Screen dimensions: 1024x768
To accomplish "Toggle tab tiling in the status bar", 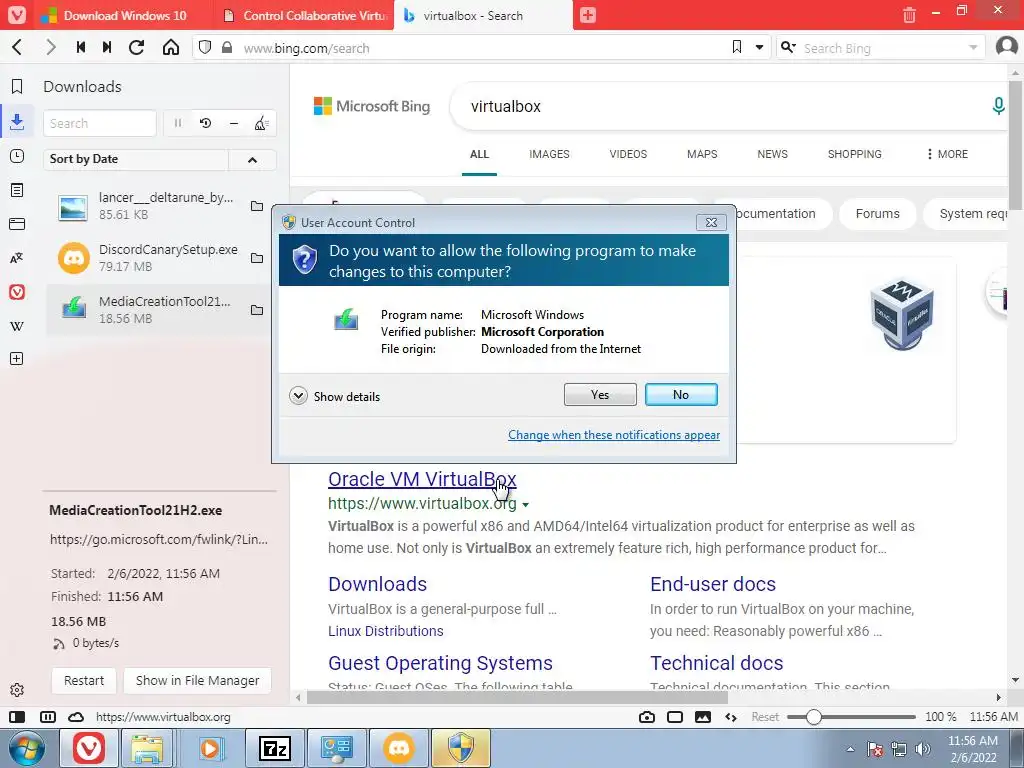I will [x=48, y=717].
